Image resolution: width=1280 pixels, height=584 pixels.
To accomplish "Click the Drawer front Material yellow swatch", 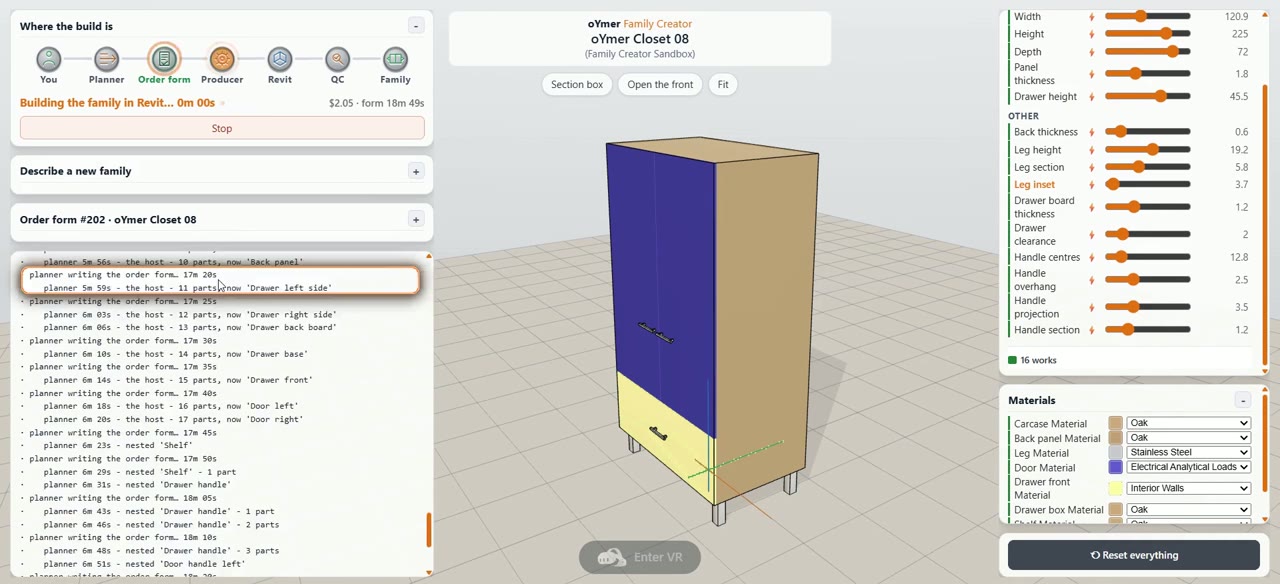I will click(1115, 488).
